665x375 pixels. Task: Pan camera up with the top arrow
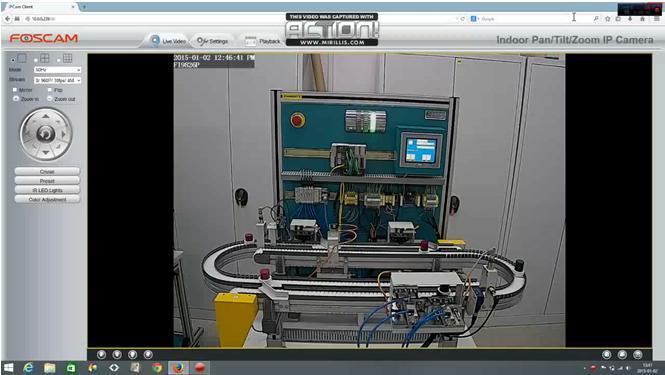[46, 116]
